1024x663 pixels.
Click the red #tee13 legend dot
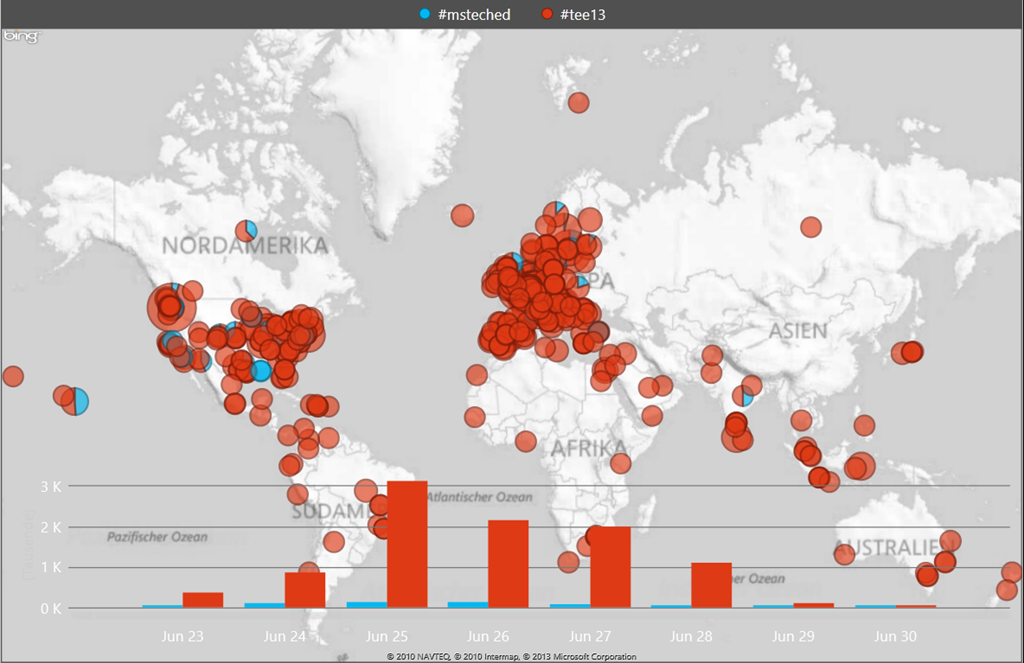(x=547, y=14)
